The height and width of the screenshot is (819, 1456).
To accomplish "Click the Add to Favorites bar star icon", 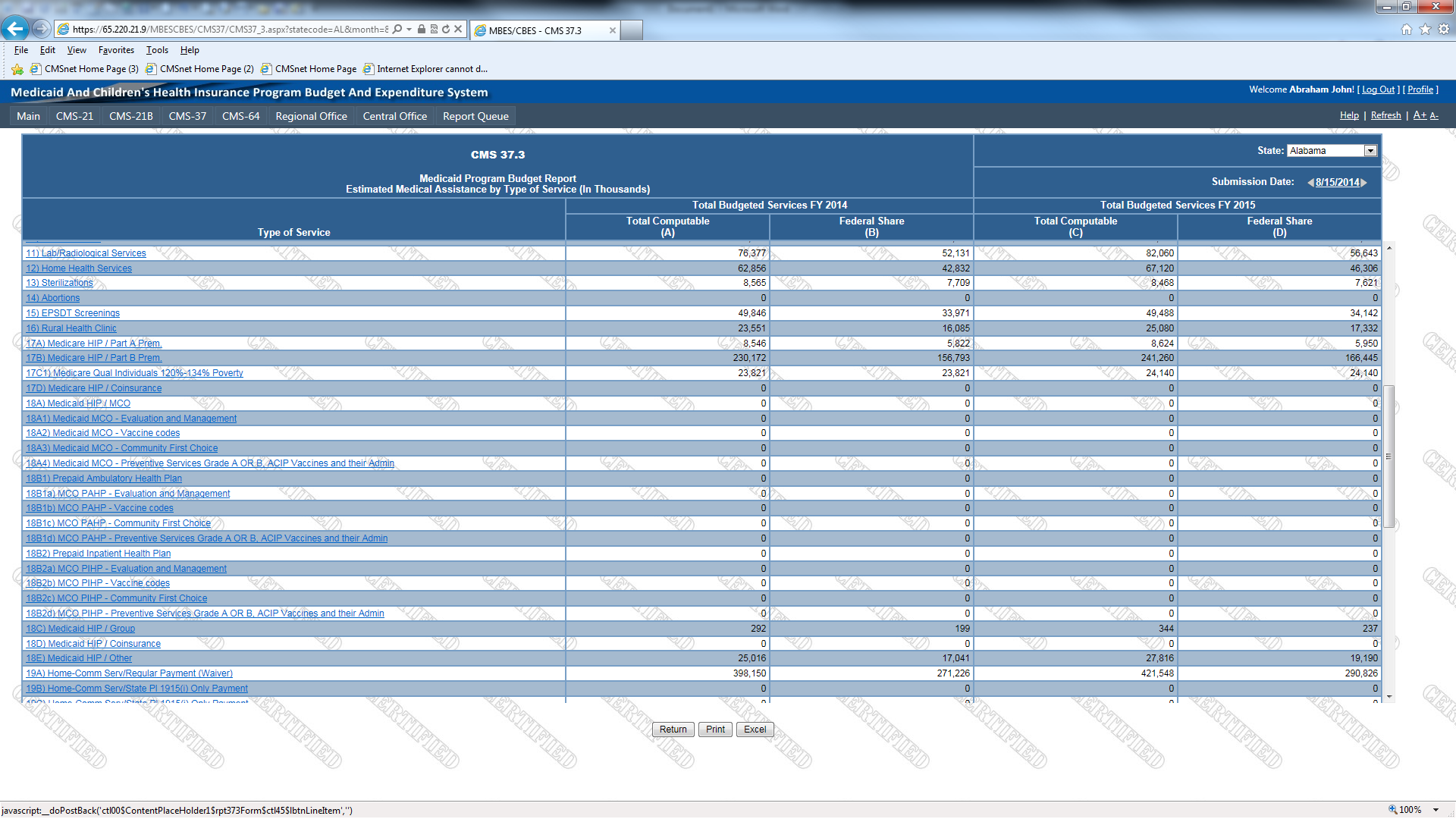I will coord(17,69).
